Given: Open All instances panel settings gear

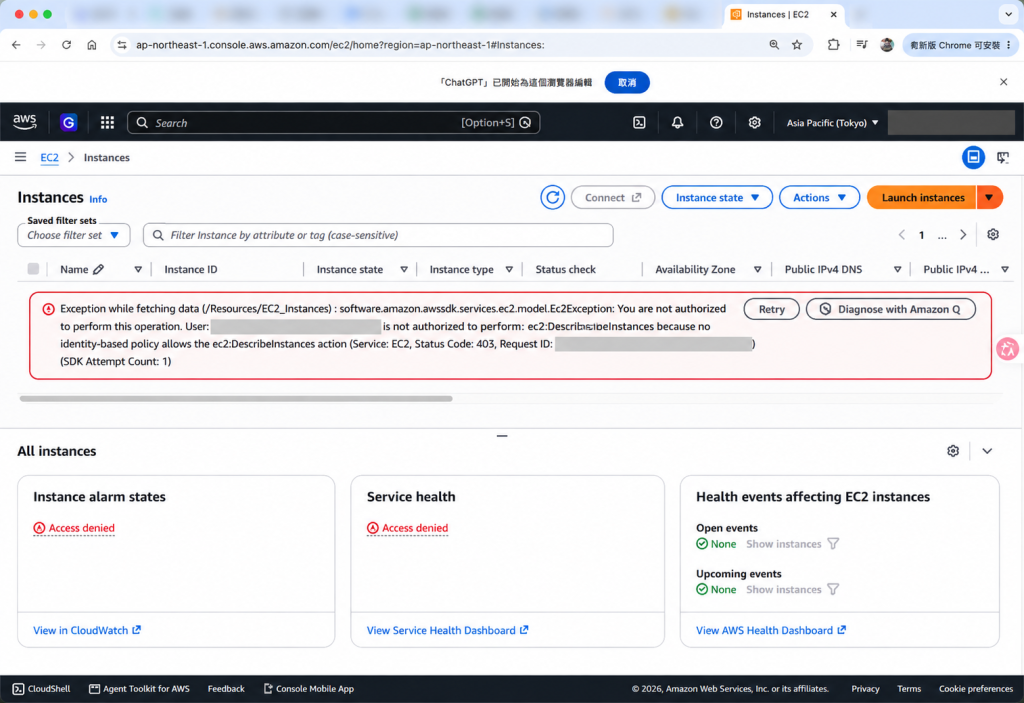Looking at the screenshot, I should (953, 451).
